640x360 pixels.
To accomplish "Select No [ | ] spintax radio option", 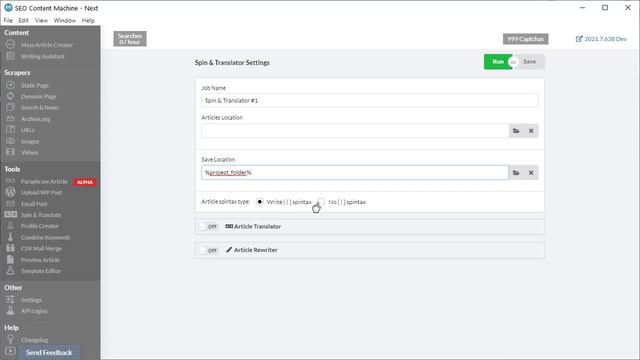I will (x=322, y=202).
